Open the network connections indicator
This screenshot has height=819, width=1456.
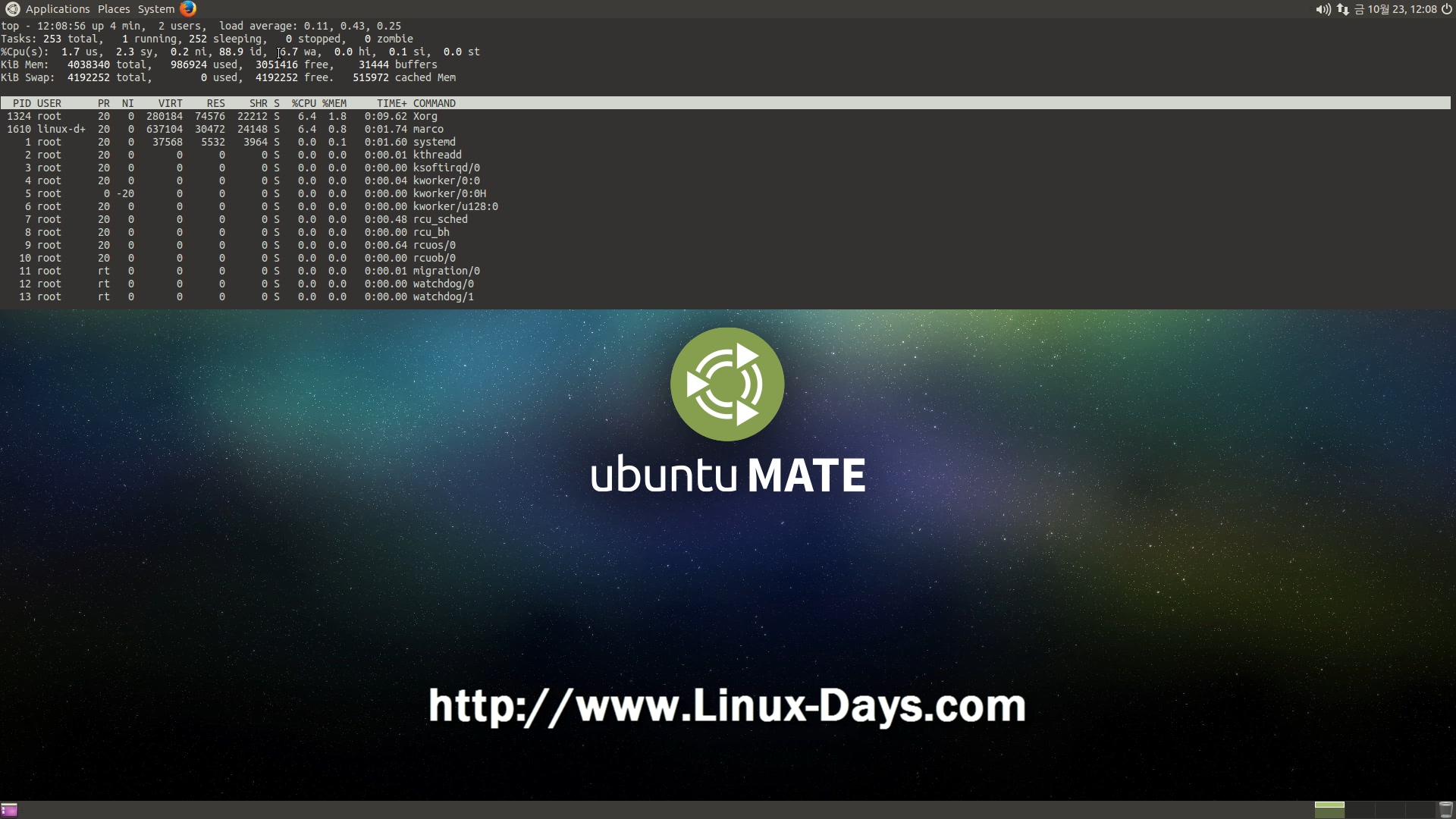(1343, 9)
